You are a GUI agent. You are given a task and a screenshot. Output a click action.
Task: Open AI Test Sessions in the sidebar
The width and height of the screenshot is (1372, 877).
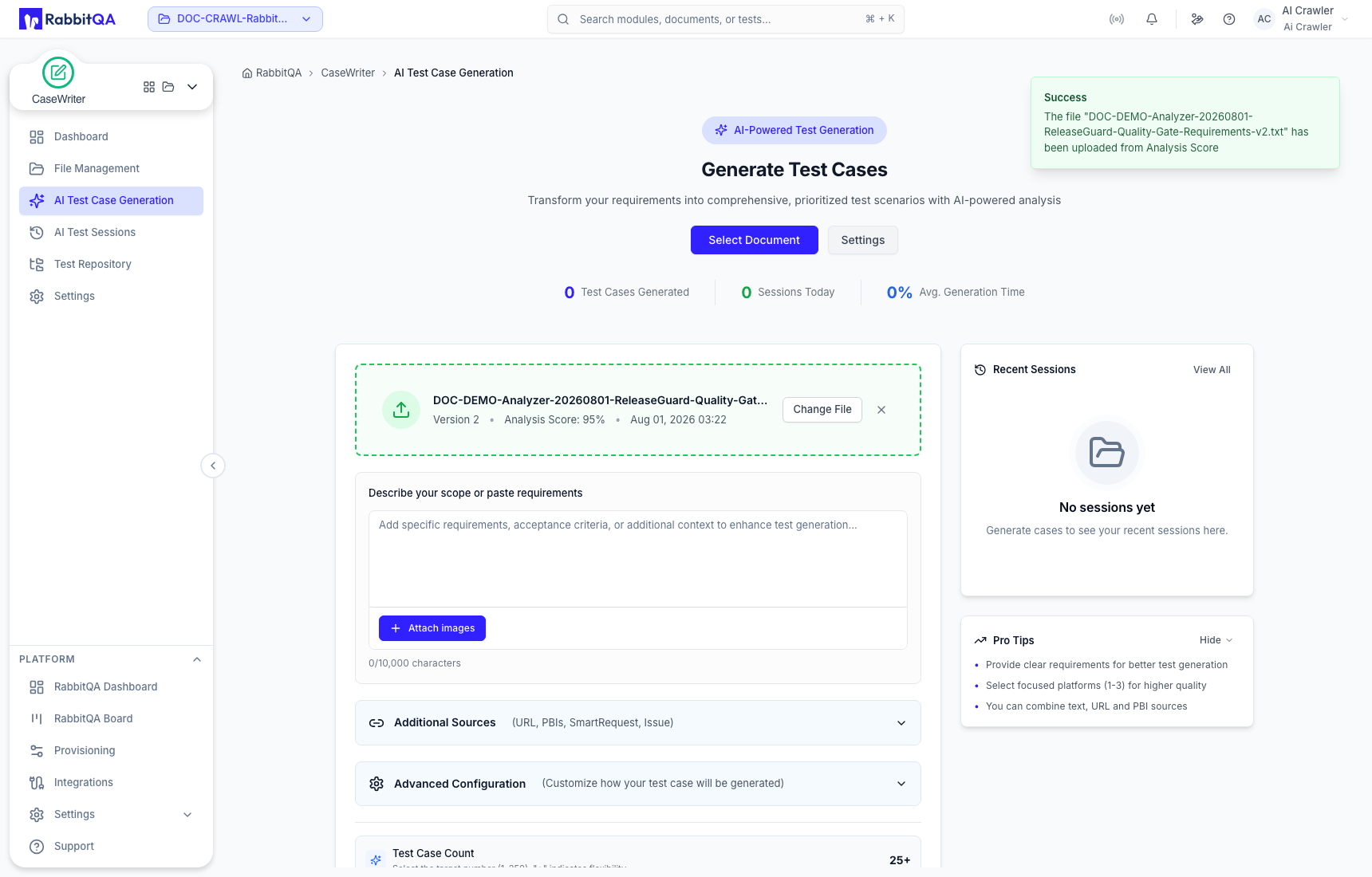[111, 233]
